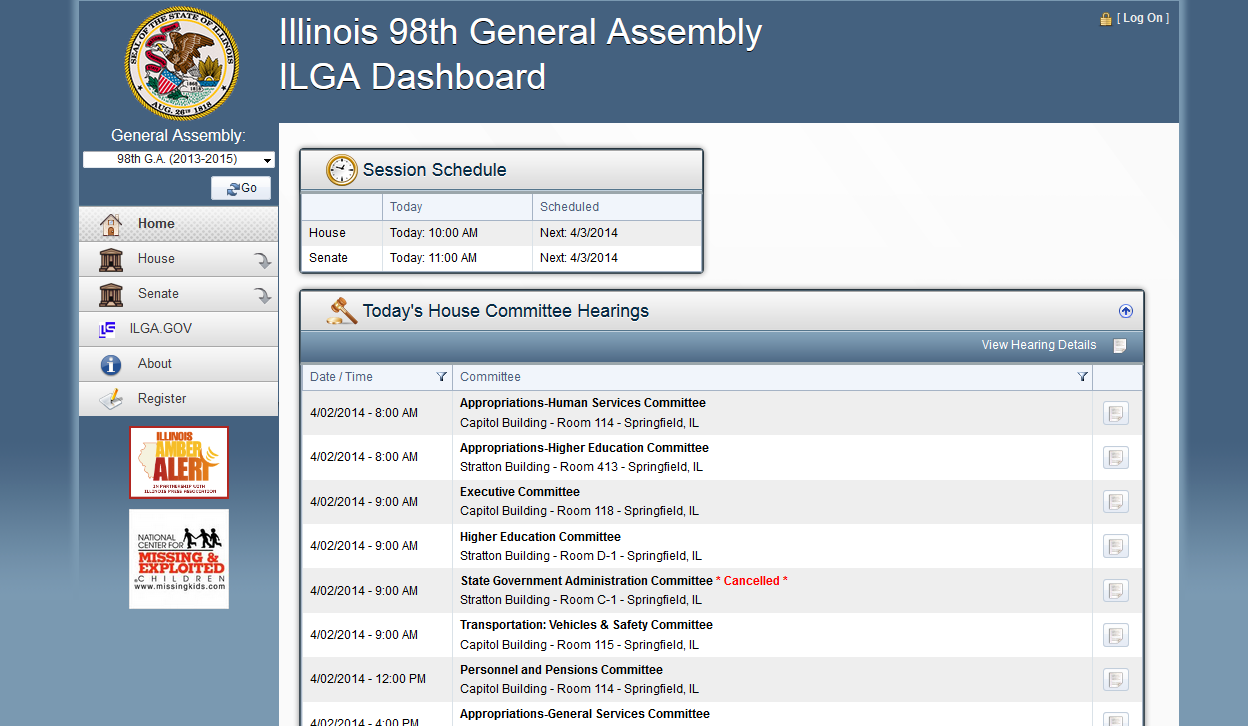Open details icon for Personnel and Pensions Committee
Image resolution: width=1248 pixels, height=726 pixels.
(1116, 679)
